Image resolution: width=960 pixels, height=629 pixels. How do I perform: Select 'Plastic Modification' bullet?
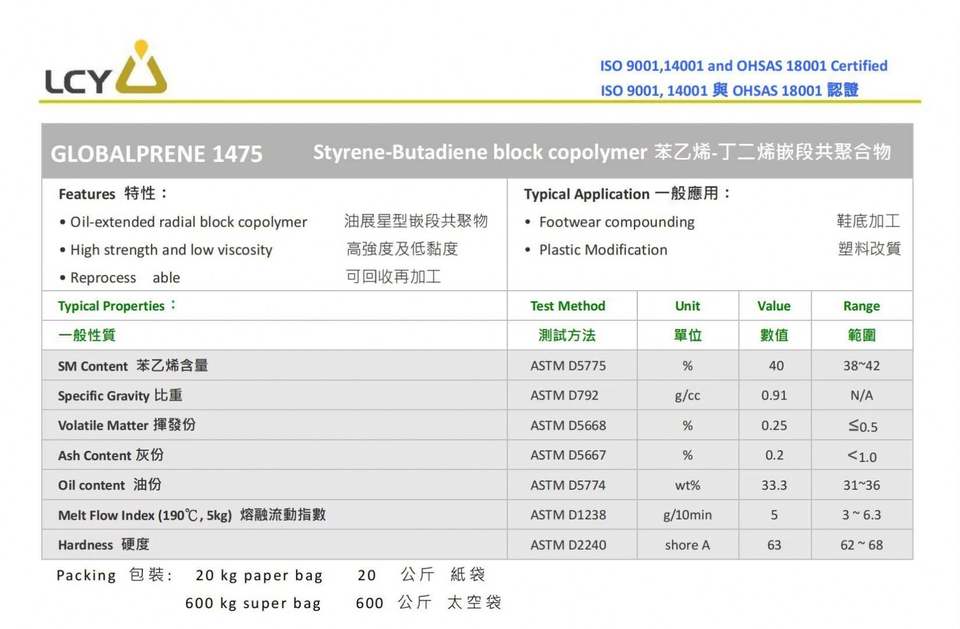[x=603, y=250]
